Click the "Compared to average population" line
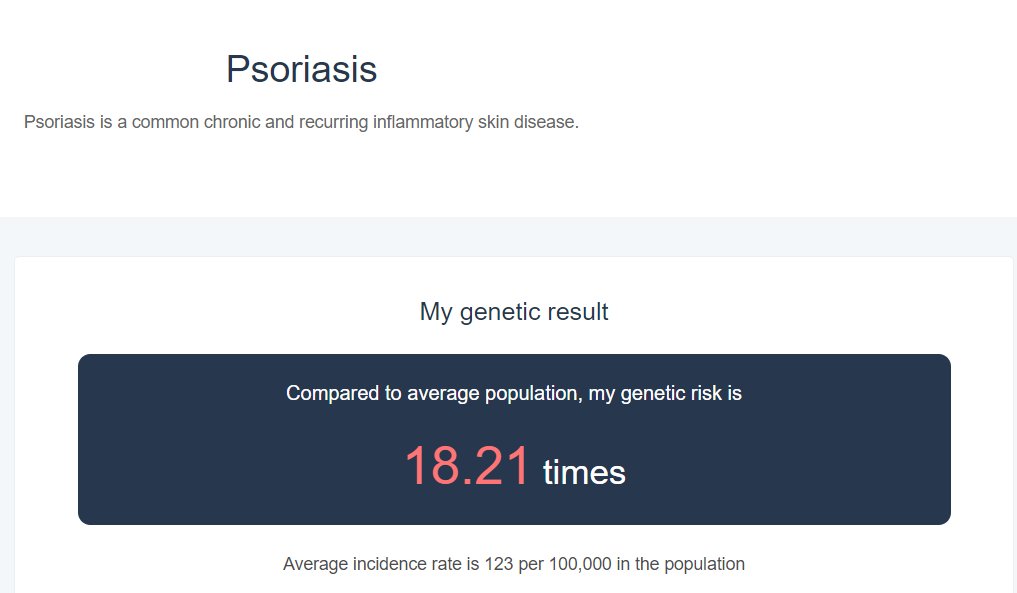Image resolution: width=1017 pixels, height=593 pixels. pos(514,393)
